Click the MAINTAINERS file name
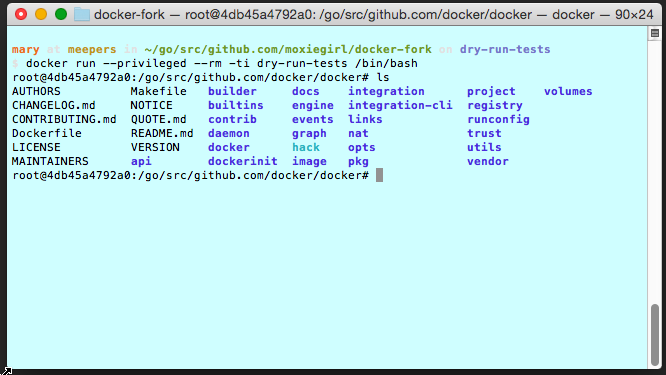Screen dimensions: 666x375 point(50,161)
